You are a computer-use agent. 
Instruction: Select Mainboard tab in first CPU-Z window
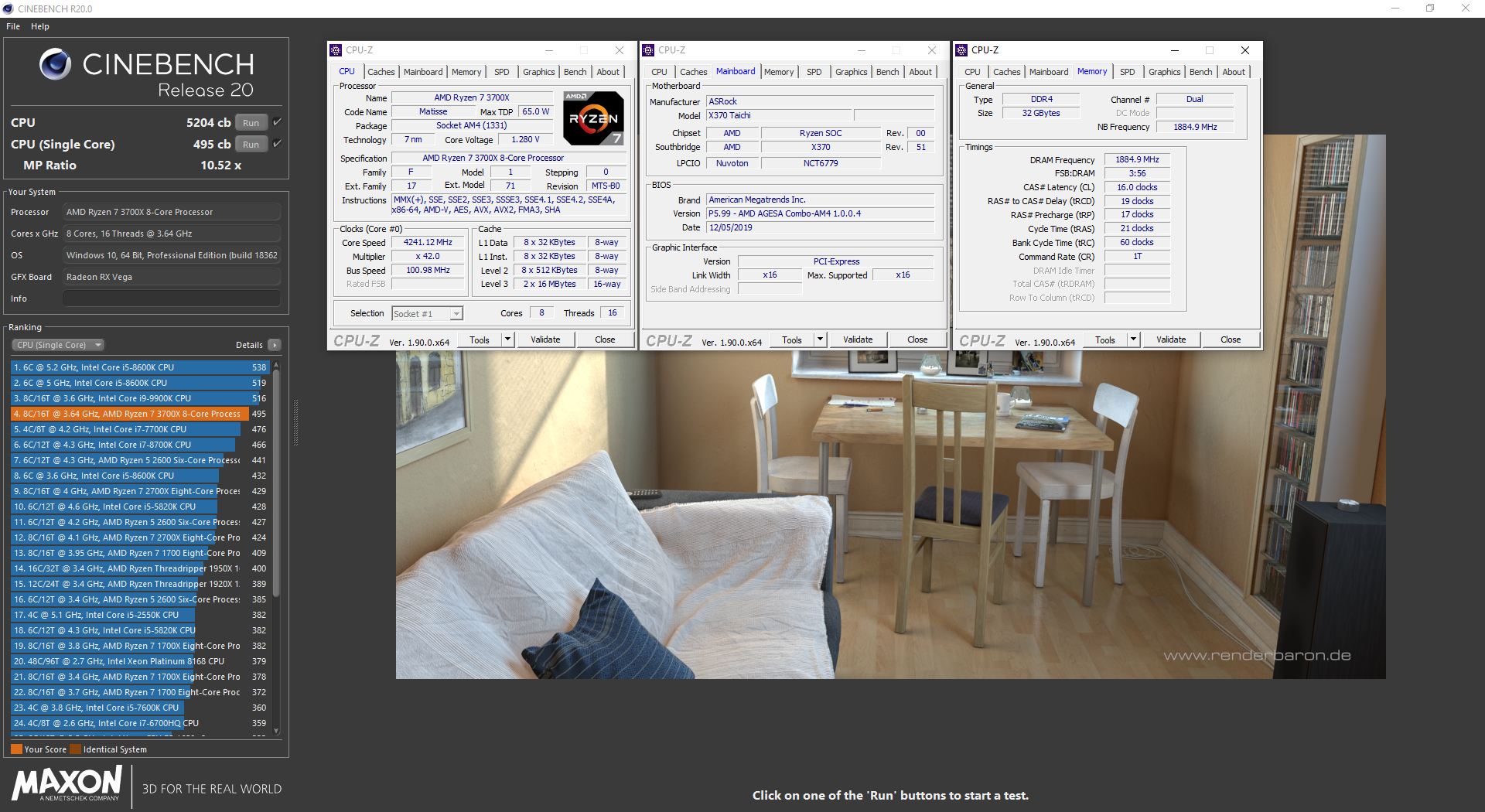423,72
